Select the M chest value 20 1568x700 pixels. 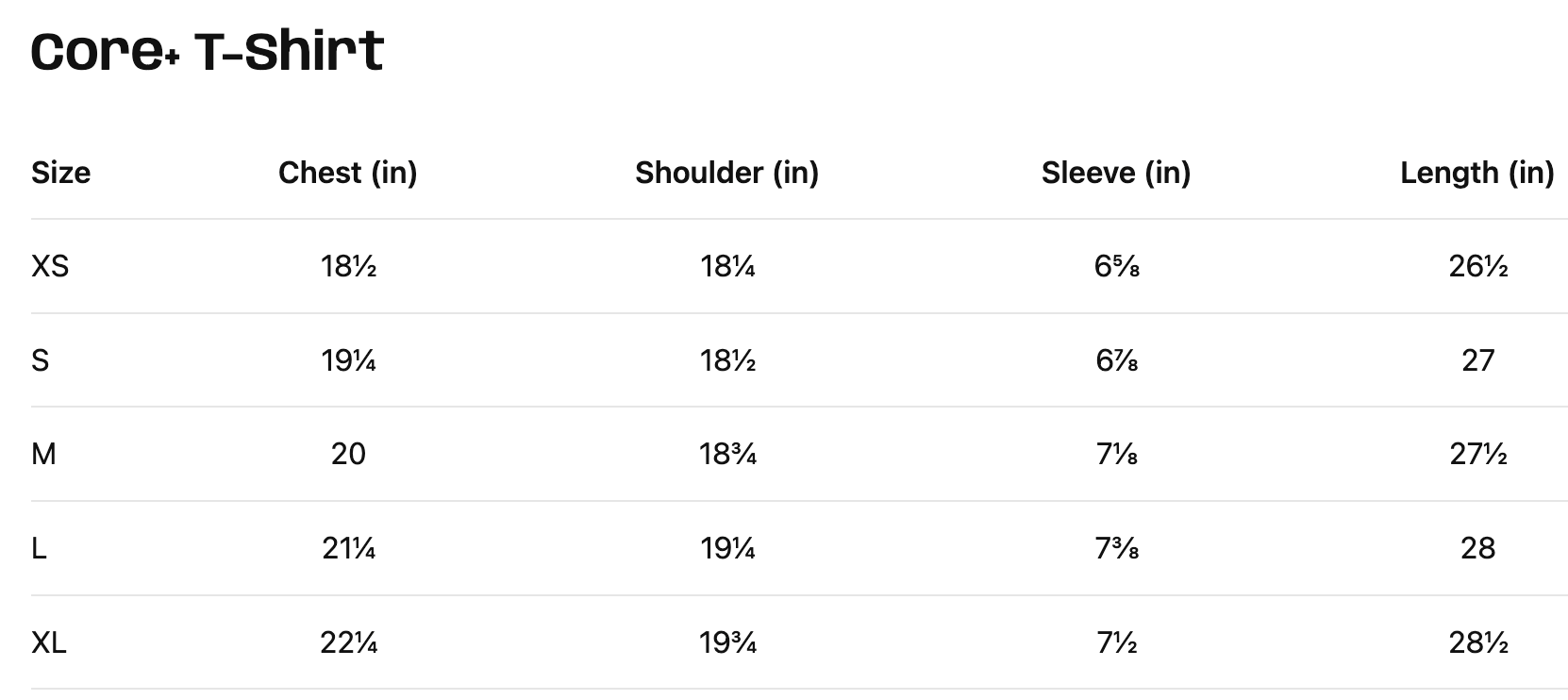pos(348,455)
